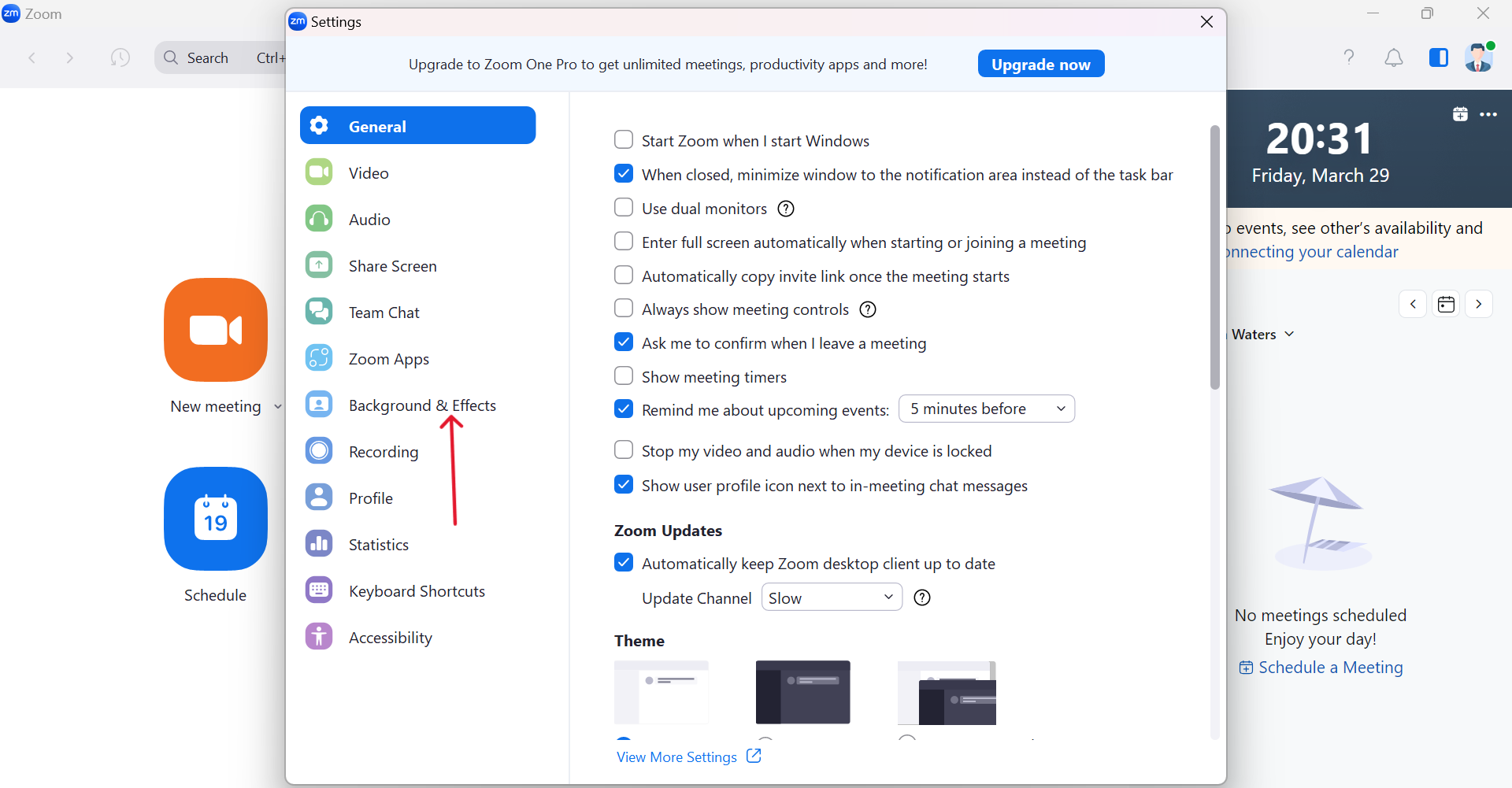Go forward using the right arrow in Zoom

coord(69,57)
